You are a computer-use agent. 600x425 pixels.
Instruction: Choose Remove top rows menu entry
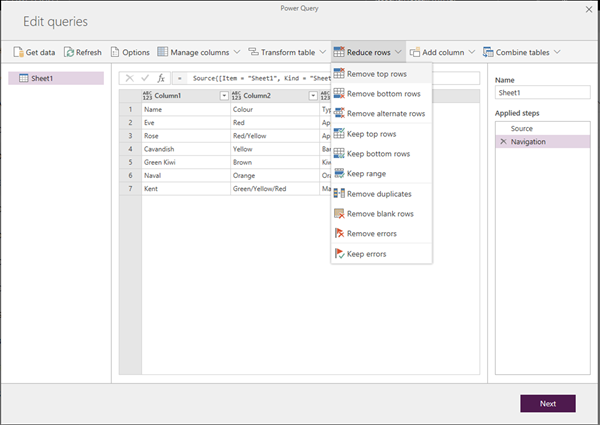click(376, 74)
